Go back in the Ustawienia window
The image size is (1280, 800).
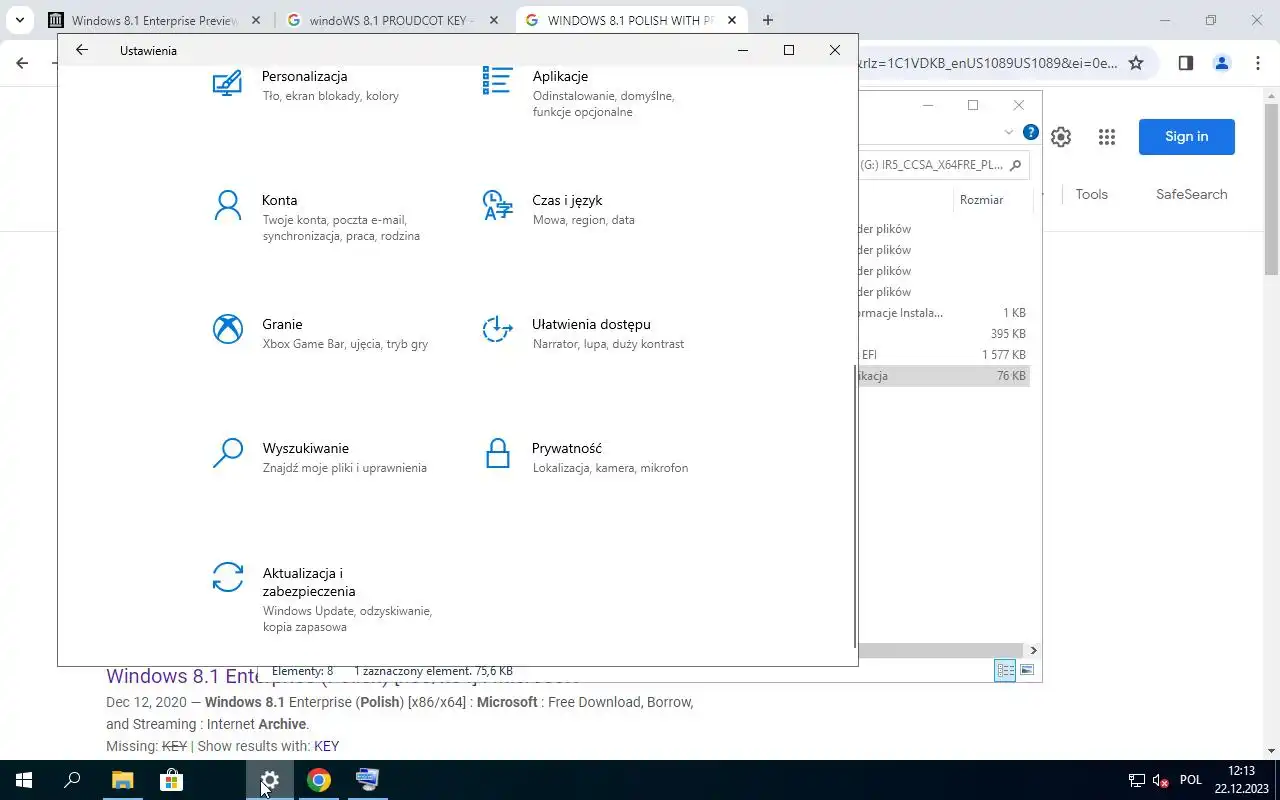click(x=82, y=50)
